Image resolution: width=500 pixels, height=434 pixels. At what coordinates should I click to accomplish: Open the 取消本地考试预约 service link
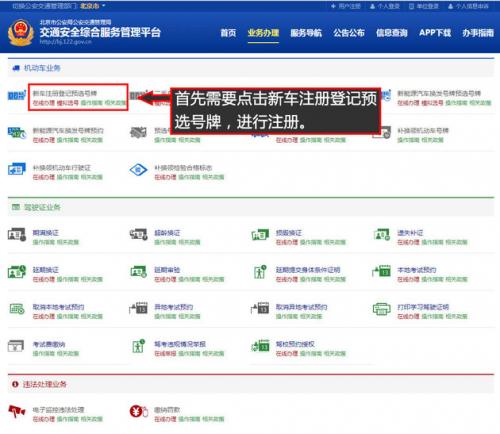pos(58,307)
